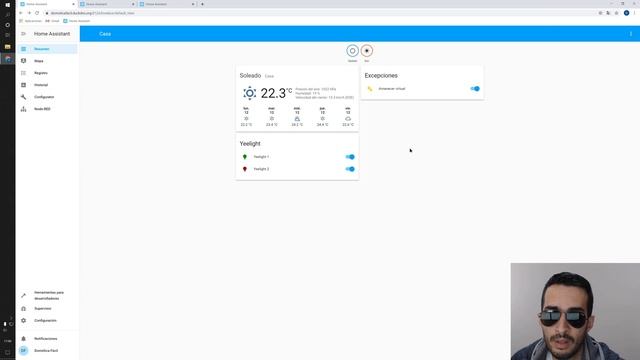The width and height of the screenshot is (640, 360).
Task: Click the Configurator wrench icon
Action: pyautogui.click(x=23, y=97)
